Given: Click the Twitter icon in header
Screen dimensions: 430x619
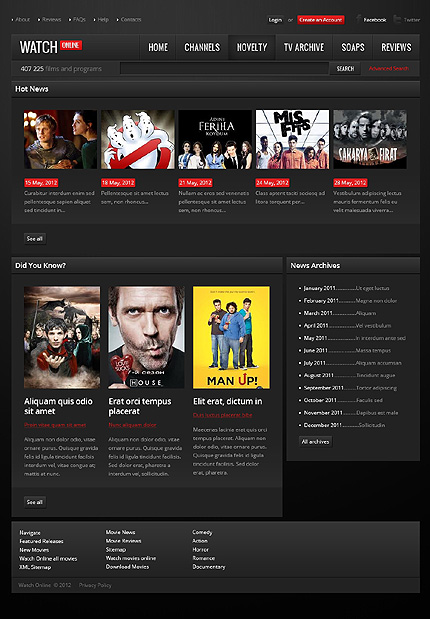Looking at the screenshot, I should click(397, 19).
